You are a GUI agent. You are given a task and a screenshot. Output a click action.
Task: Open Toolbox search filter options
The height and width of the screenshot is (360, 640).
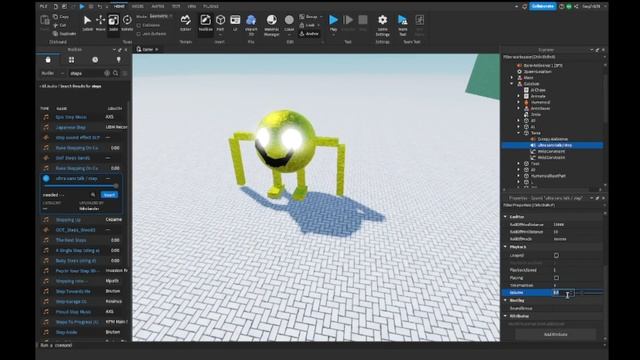click(x=124, y=73)
